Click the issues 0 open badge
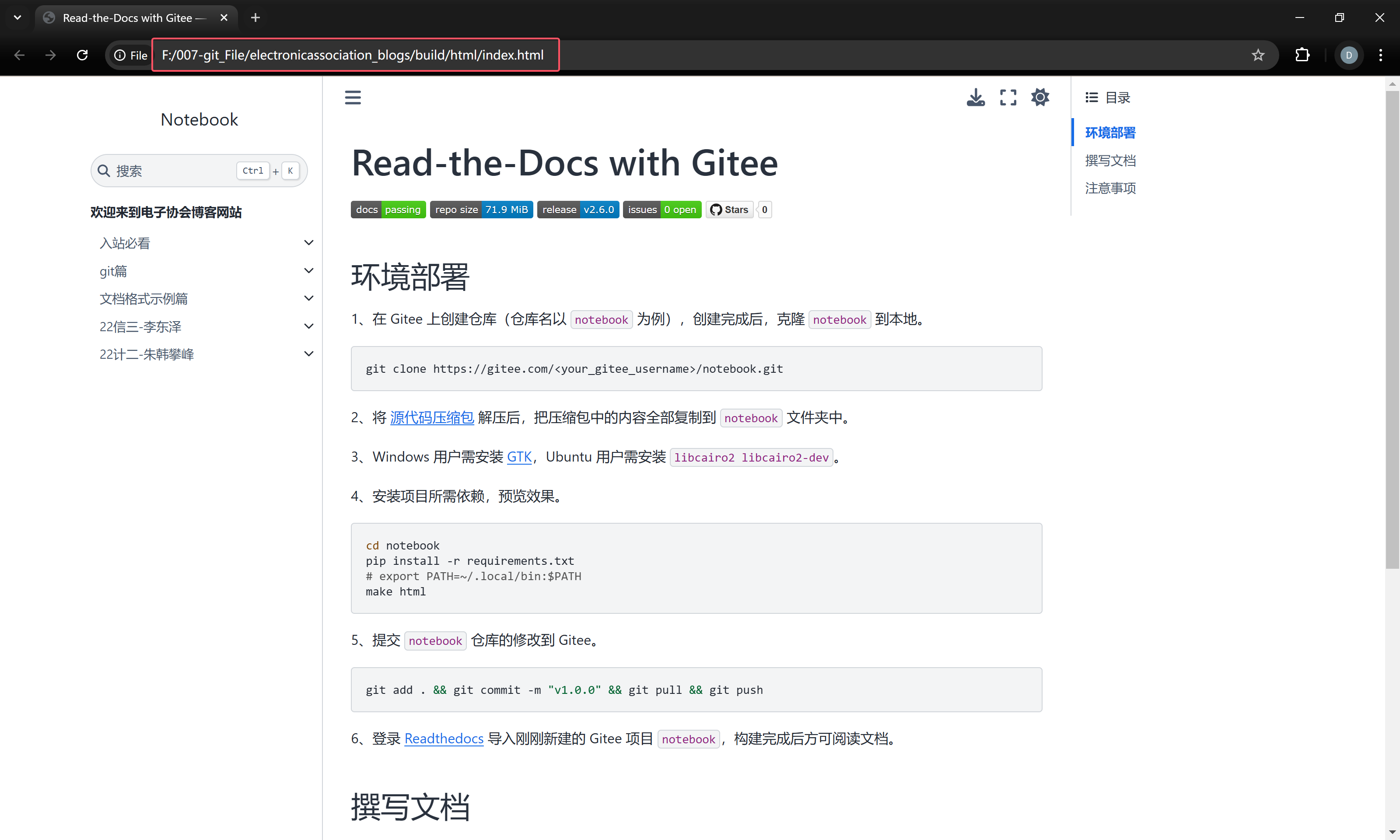Viewport: 1400px width, 840px height. pos(662,210)
